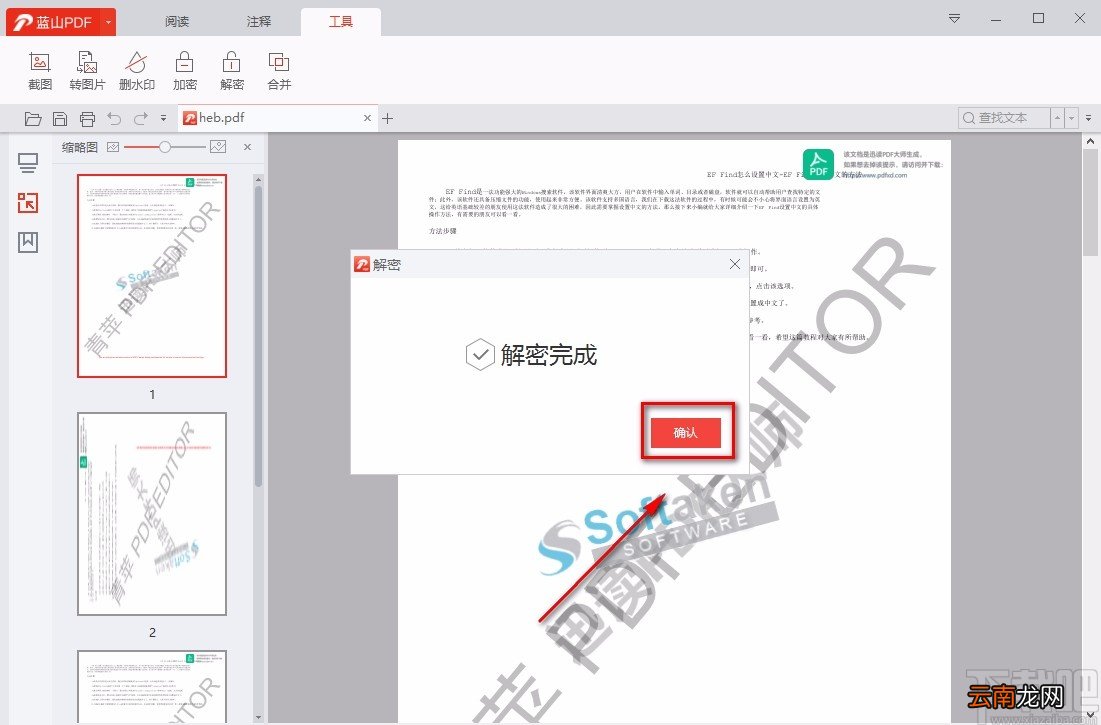Expand quick access toolbar dropdown arrow
1101x725 pixels.
pos(164,119)
